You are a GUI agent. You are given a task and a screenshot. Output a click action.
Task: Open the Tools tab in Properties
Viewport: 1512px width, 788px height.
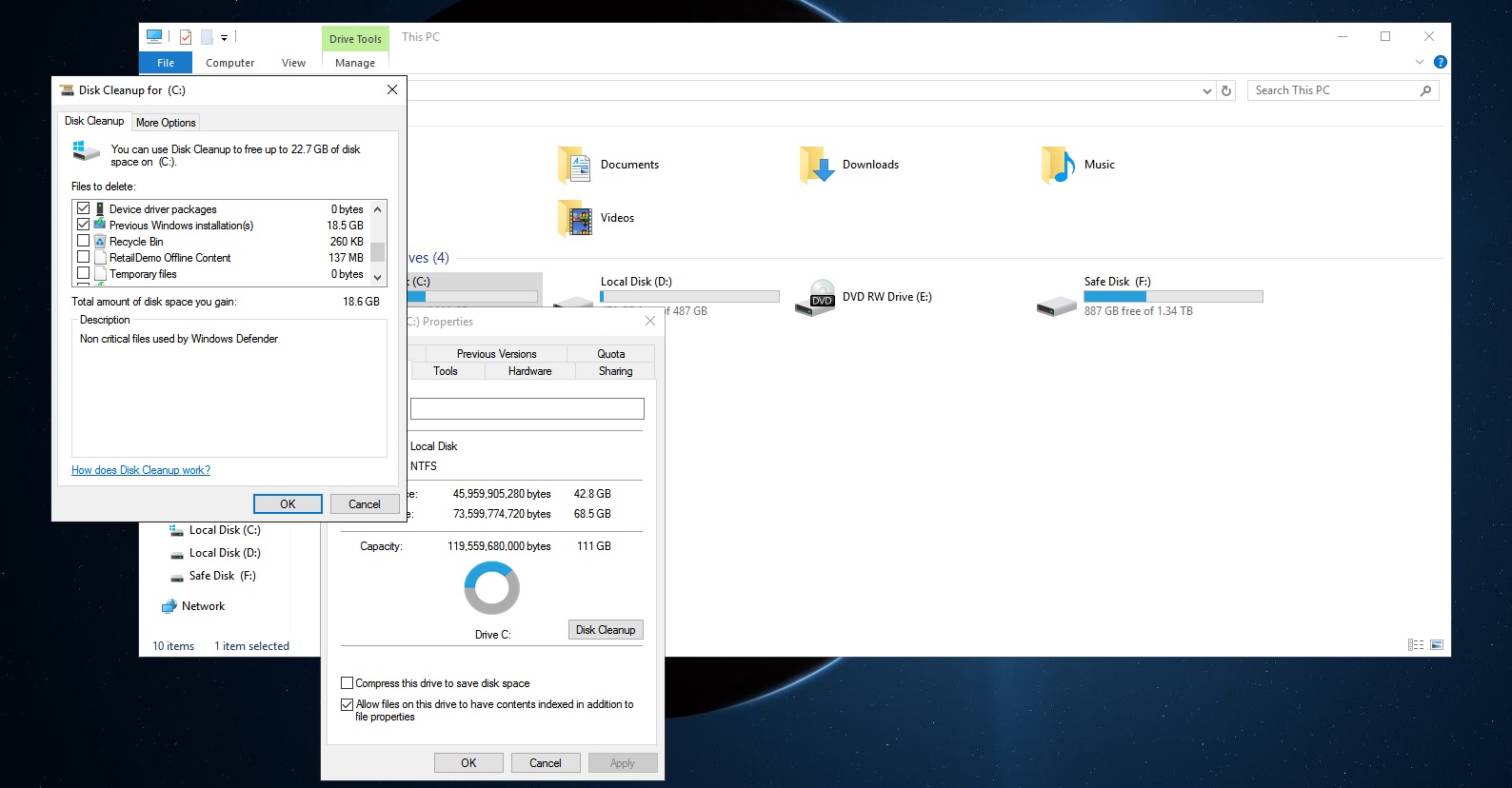point(446,371)
